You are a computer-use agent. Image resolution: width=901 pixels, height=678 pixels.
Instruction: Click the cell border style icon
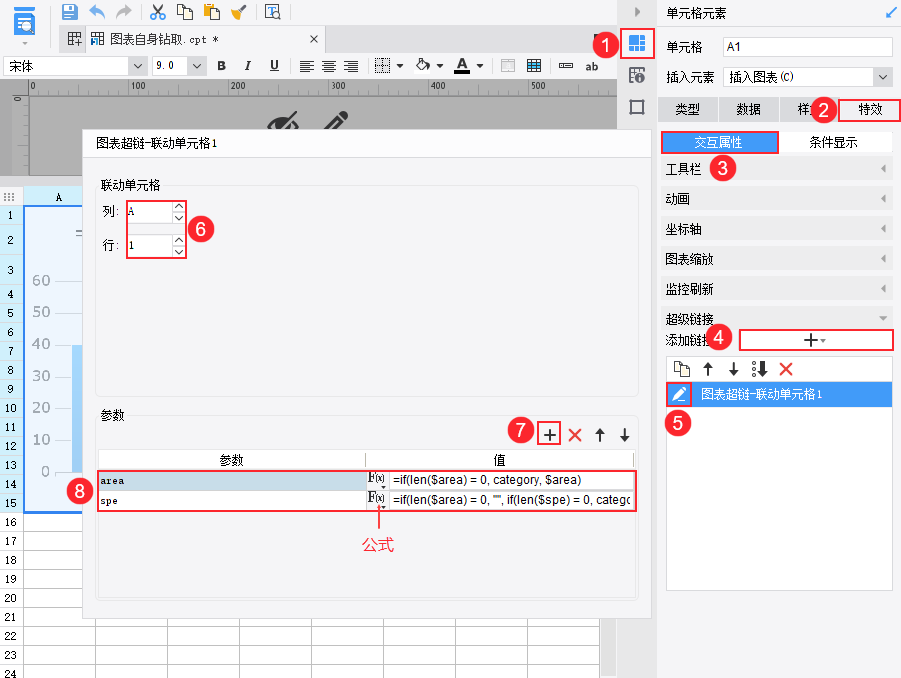[x=382, y=66]
